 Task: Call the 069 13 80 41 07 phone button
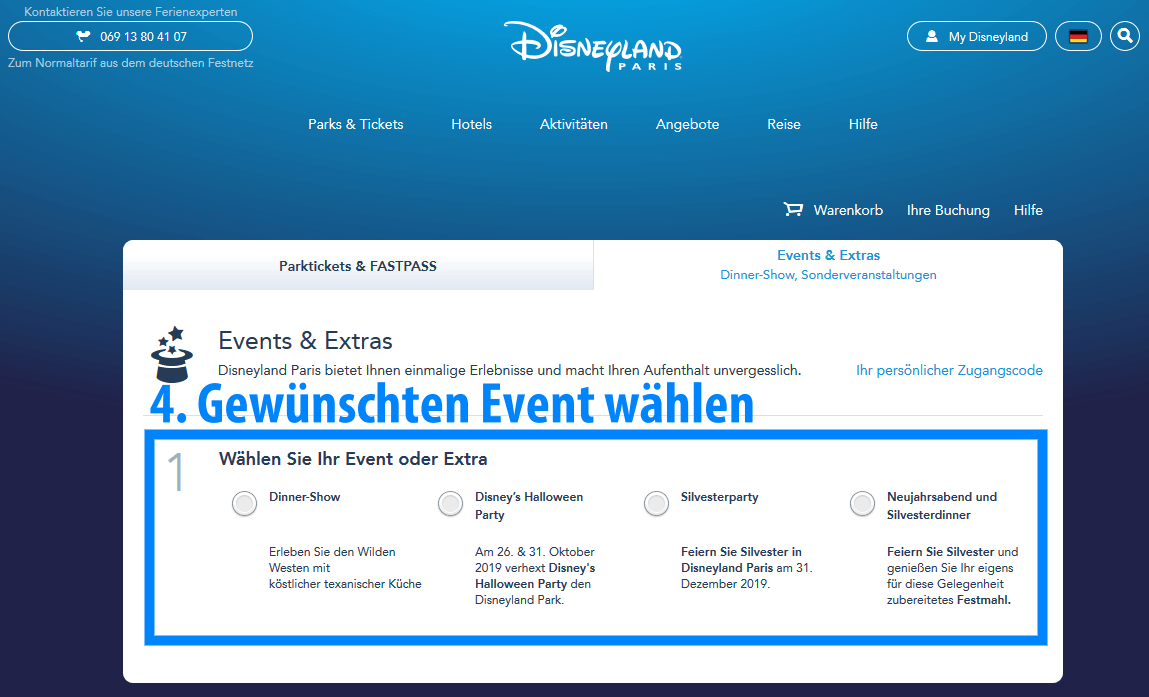pyautogui.click(x=130, y=36)
